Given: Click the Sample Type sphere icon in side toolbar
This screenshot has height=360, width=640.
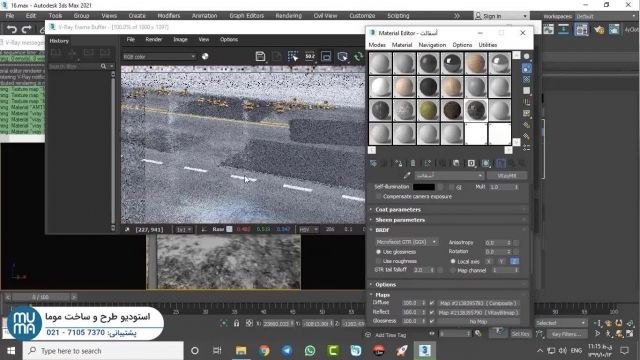Looking at the screenshot, I should (x=527, y=57).
